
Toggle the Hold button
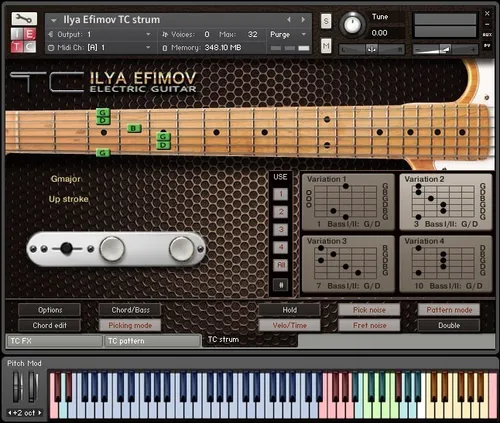click(x=289, y=310)
